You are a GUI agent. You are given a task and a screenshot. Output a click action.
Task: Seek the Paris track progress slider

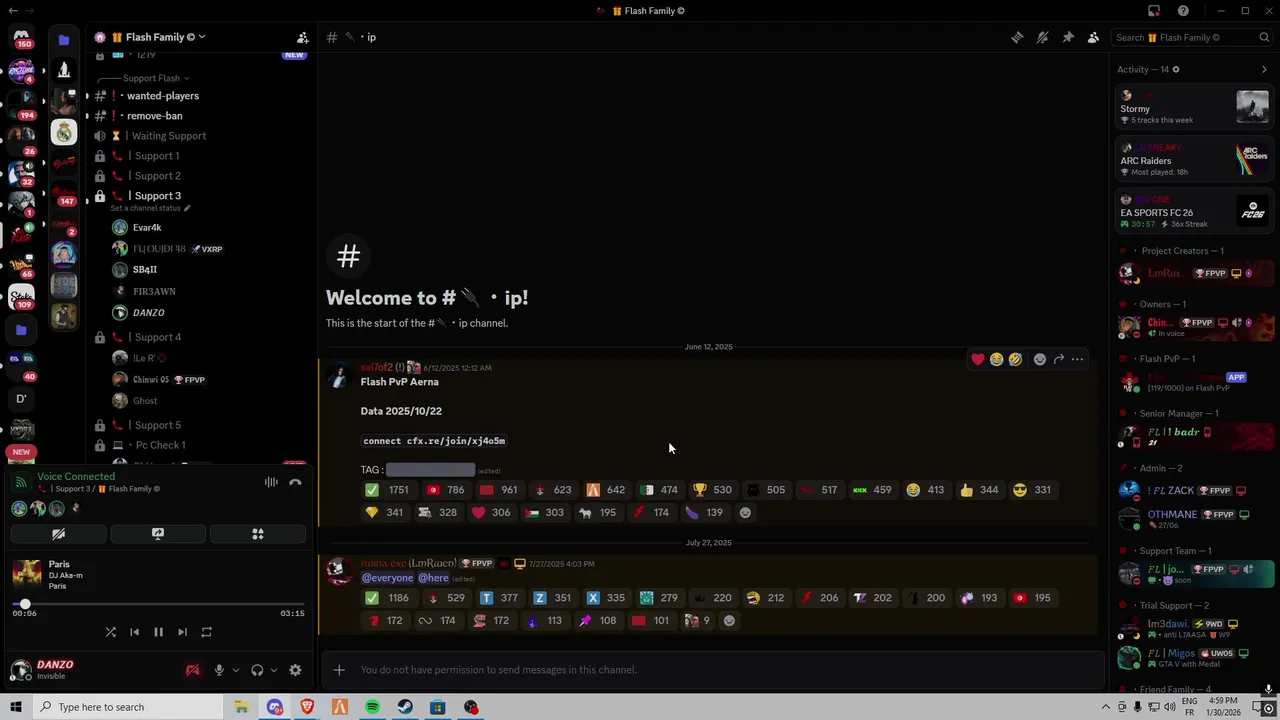click(x=158, y=604)
